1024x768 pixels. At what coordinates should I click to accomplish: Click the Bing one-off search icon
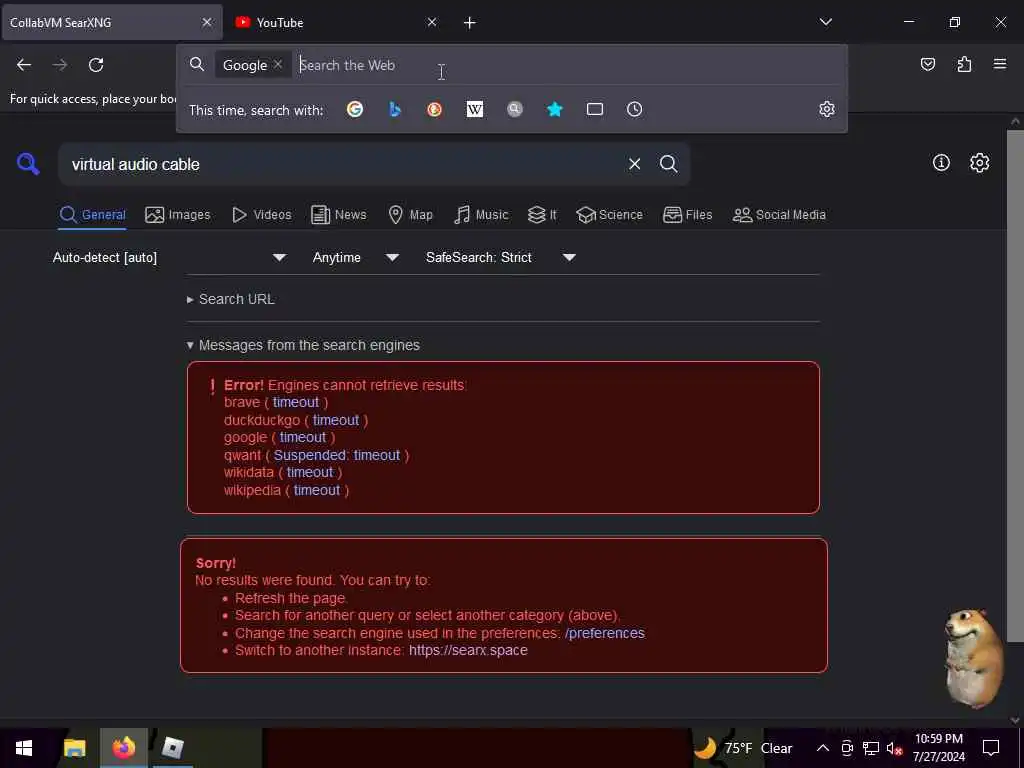394,109
